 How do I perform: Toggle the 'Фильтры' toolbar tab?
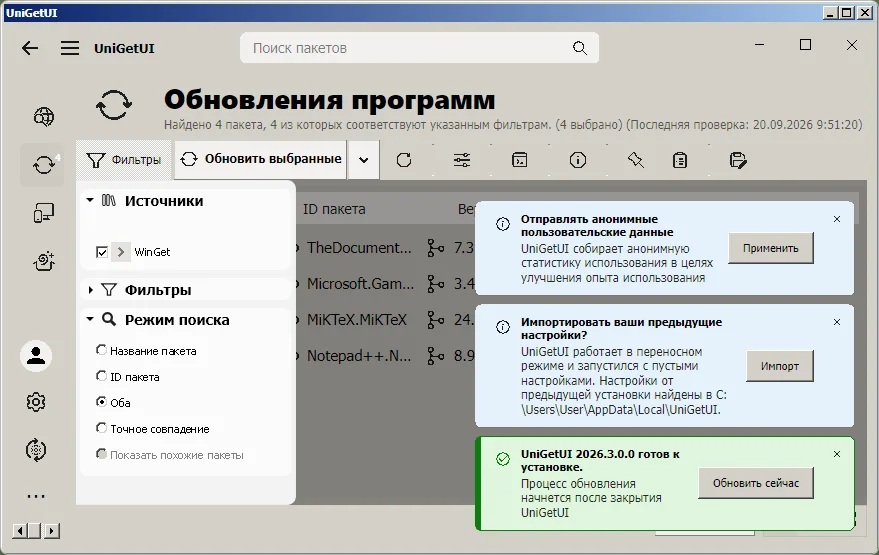(x=124, y=160)
